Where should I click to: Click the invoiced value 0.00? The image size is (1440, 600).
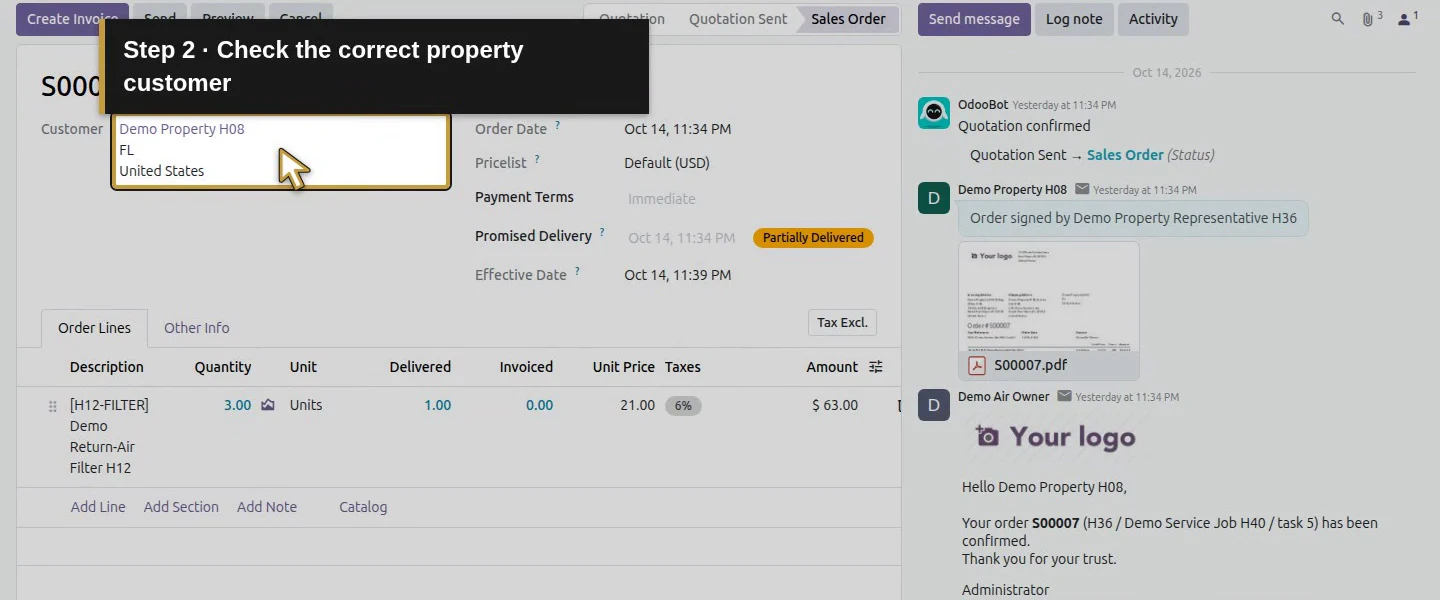click(539, 405)
